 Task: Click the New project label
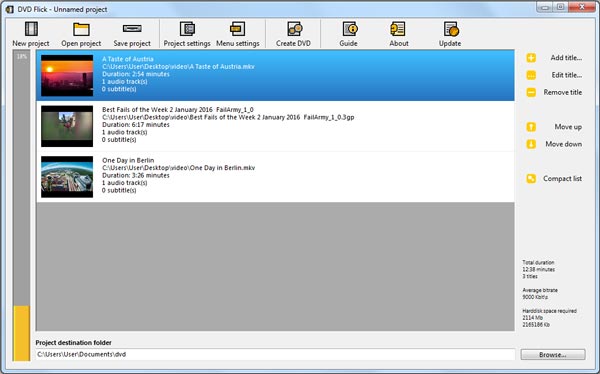tap(31, 43)
